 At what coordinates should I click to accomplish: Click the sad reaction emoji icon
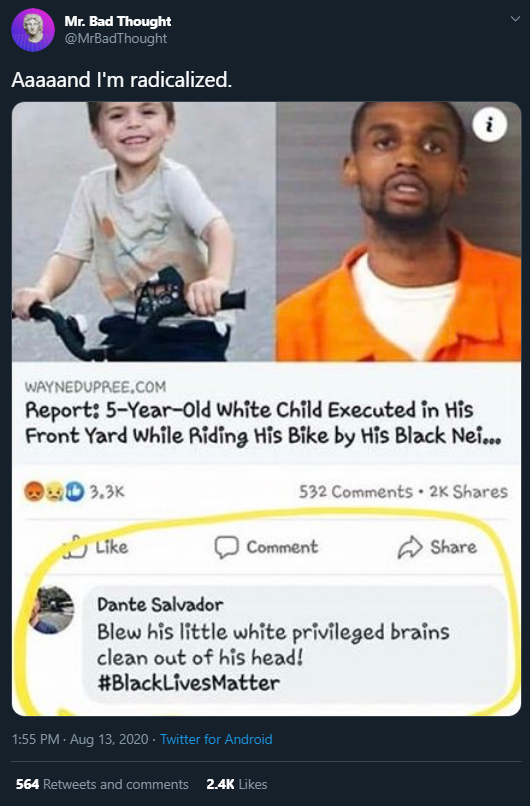coord(54,492)
